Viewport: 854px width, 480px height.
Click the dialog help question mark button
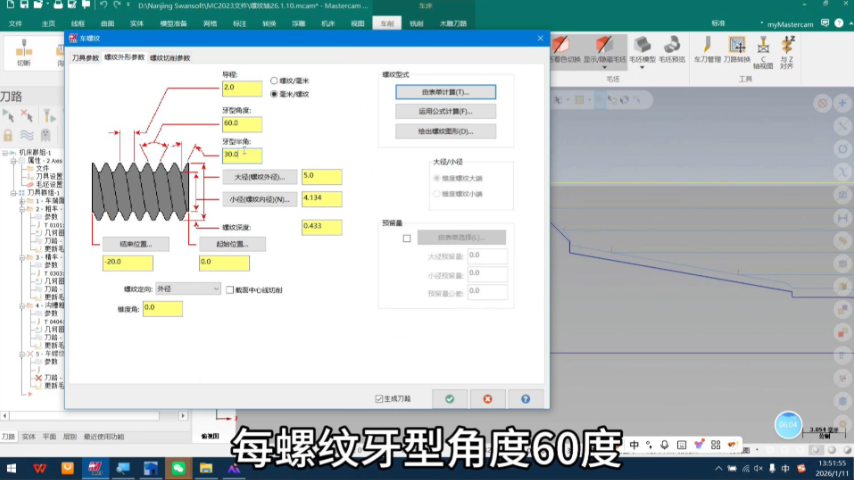[525, 399]
